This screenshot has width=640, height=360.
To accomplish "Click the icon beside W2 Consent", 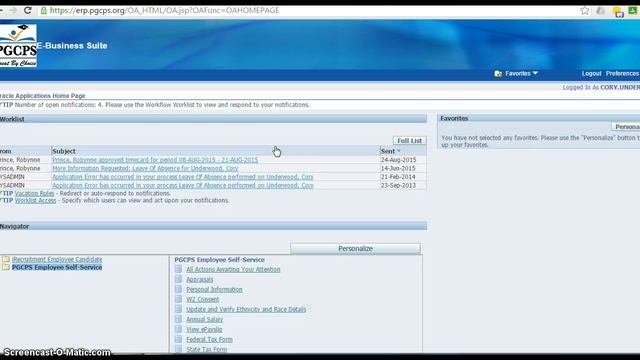I will click(178, 299).
